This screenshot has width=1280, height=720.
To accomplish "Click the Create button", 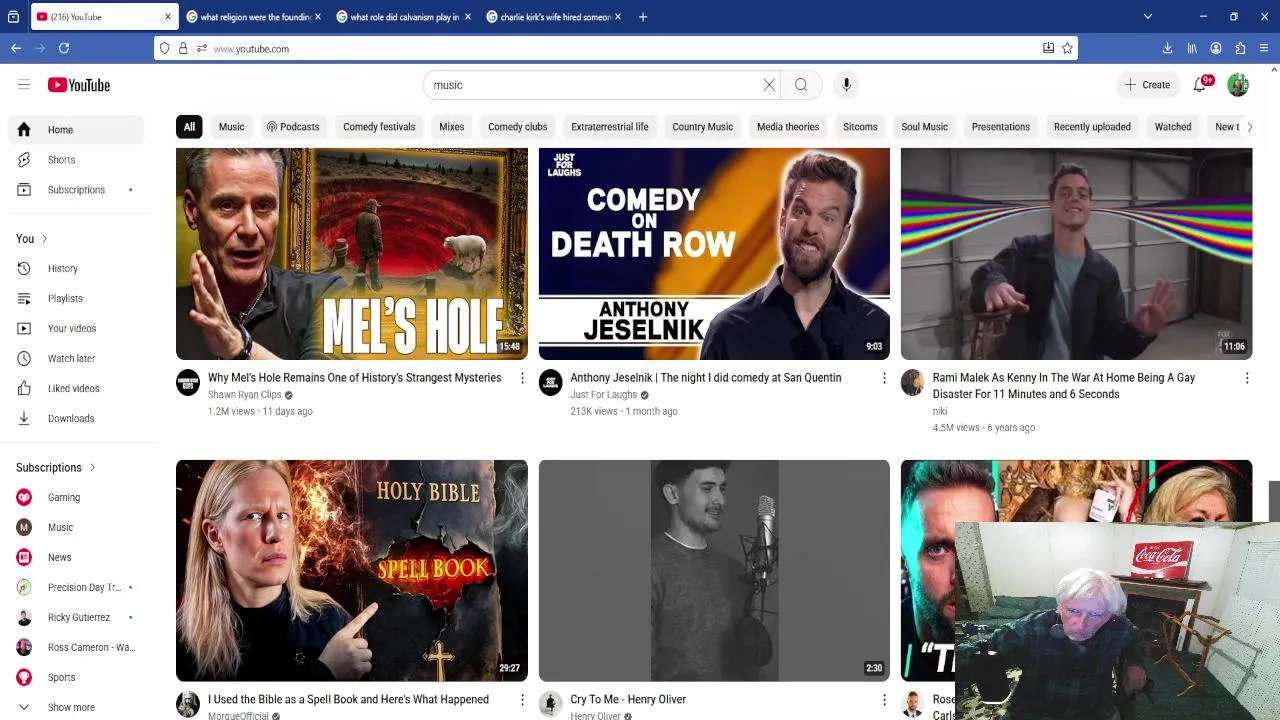I will click(1147, 85).
